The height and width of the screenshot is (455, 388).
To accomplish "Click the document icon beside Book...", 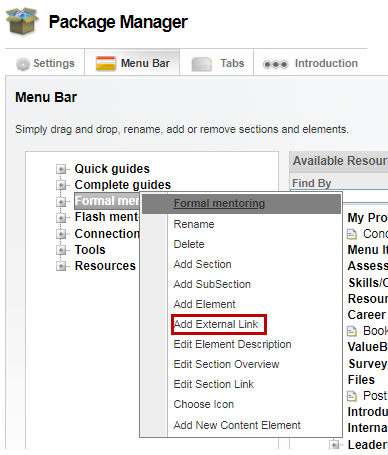I will (352, 331).
